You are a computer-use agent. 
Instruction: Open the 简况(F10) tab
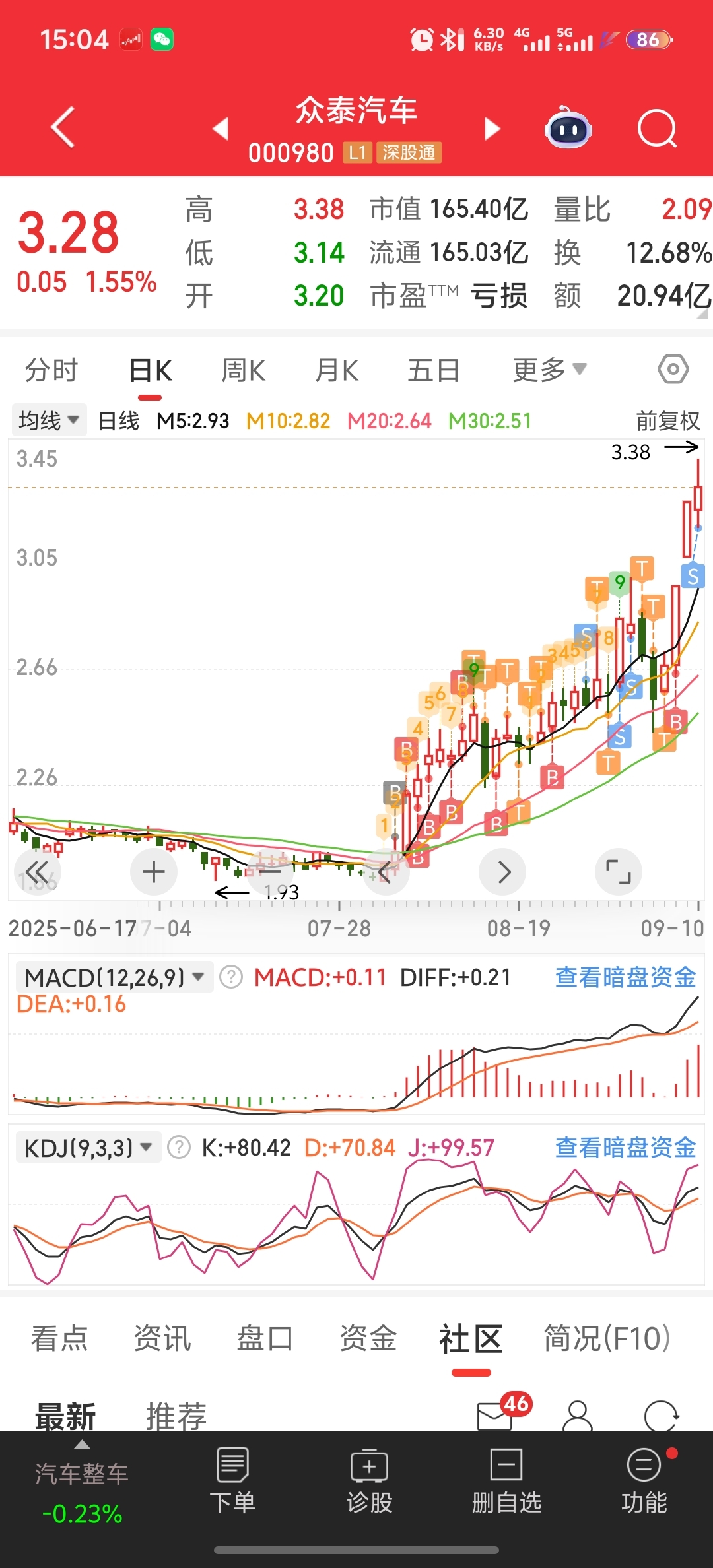pos(607,1339)
